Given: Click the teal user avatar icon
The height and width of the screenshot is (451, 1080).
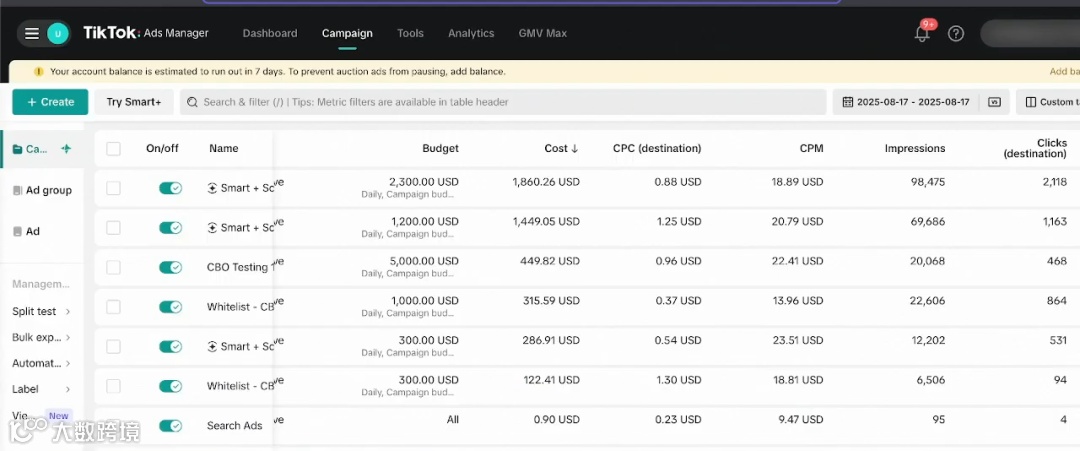Looking at the screenshot, I should 58,33.
